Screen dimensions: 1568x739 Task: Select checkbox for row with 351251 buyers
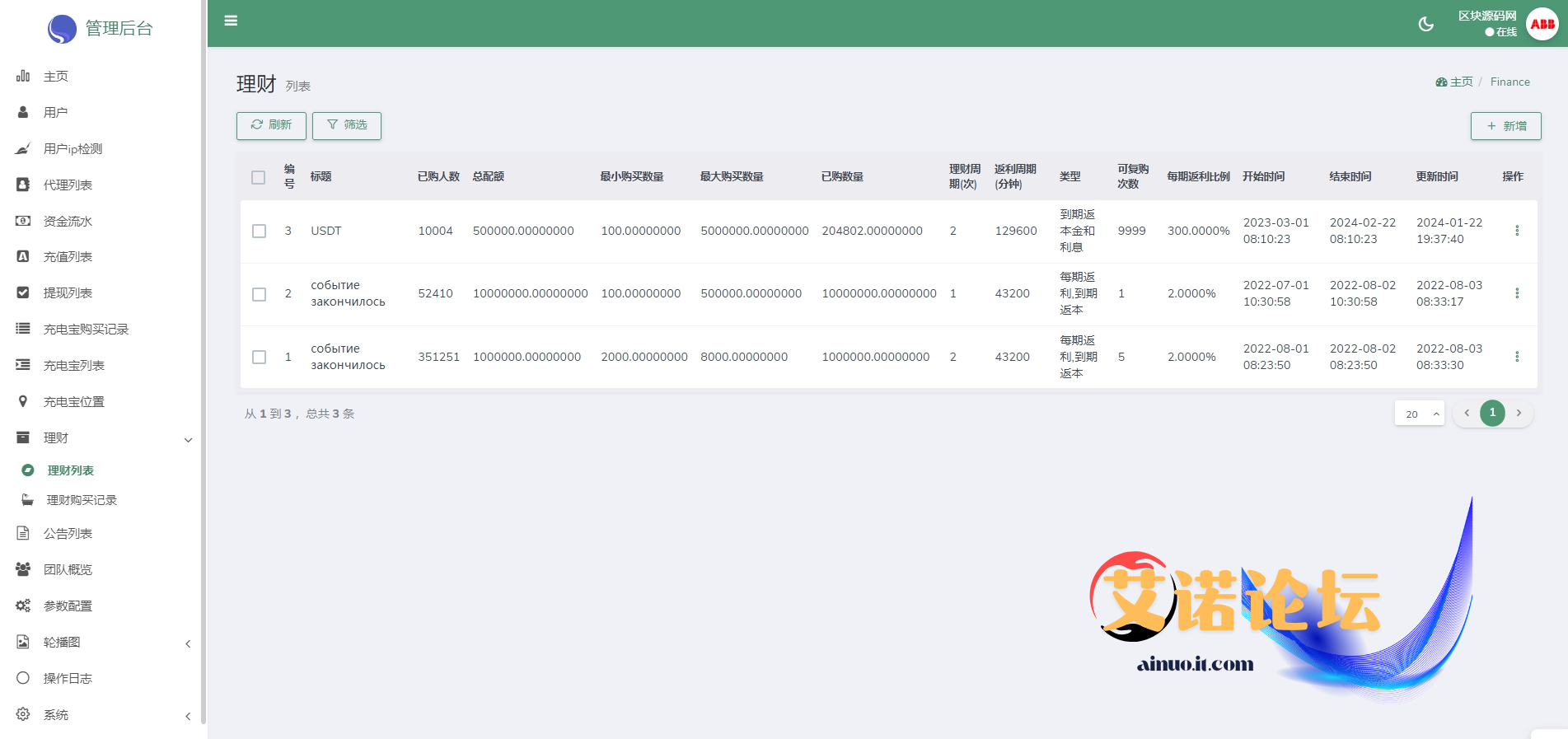(x=259, y=357)
